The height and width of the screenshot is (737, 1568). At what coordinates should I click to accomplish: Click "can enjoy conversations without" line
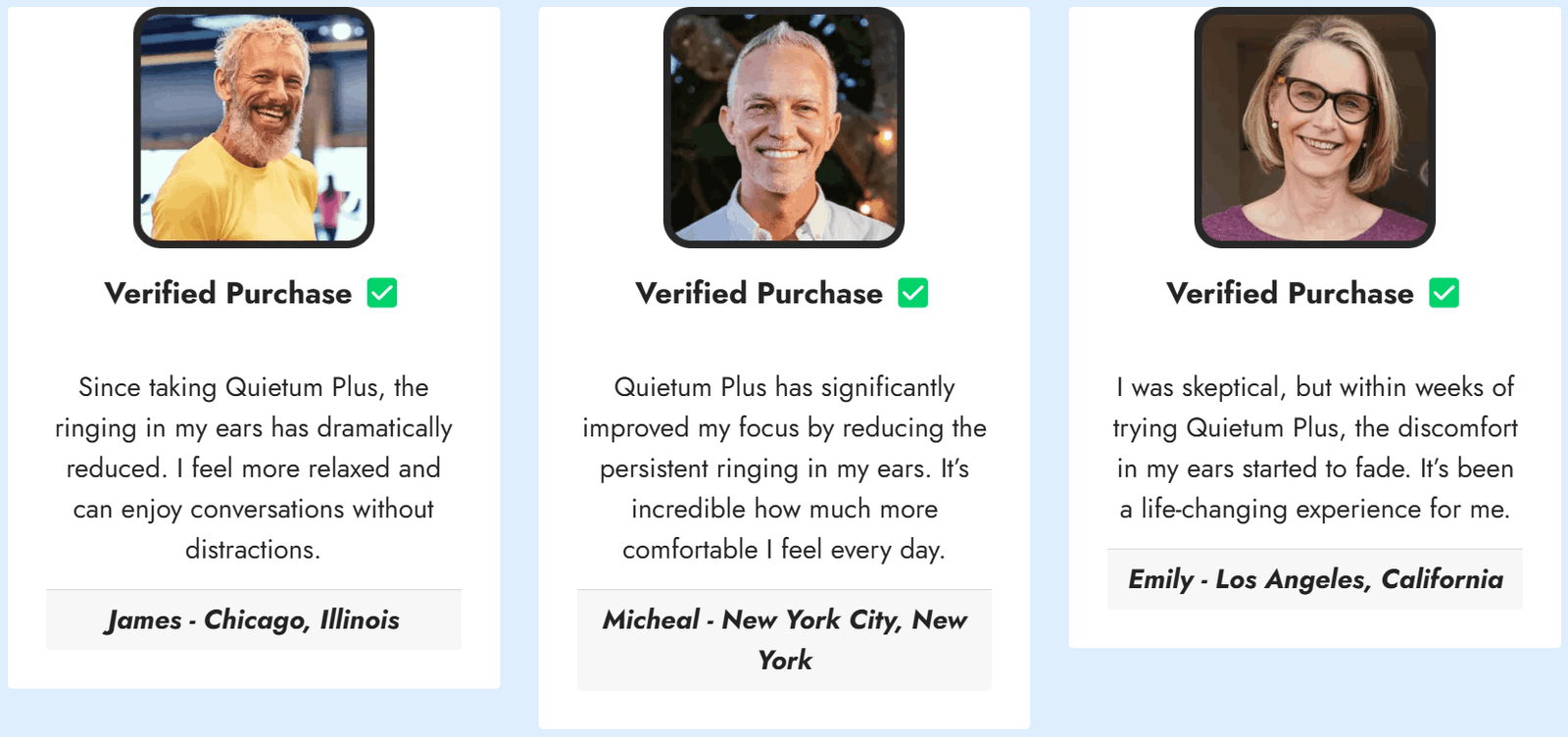[253, 510]
